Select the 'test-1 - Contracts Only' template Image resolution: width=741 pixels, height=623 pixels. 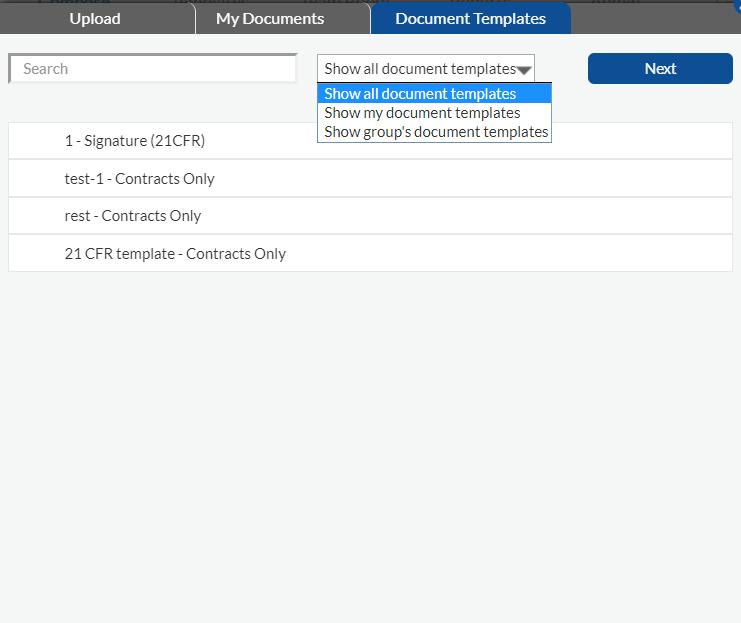pyautogui.click(x=370, y=179)
